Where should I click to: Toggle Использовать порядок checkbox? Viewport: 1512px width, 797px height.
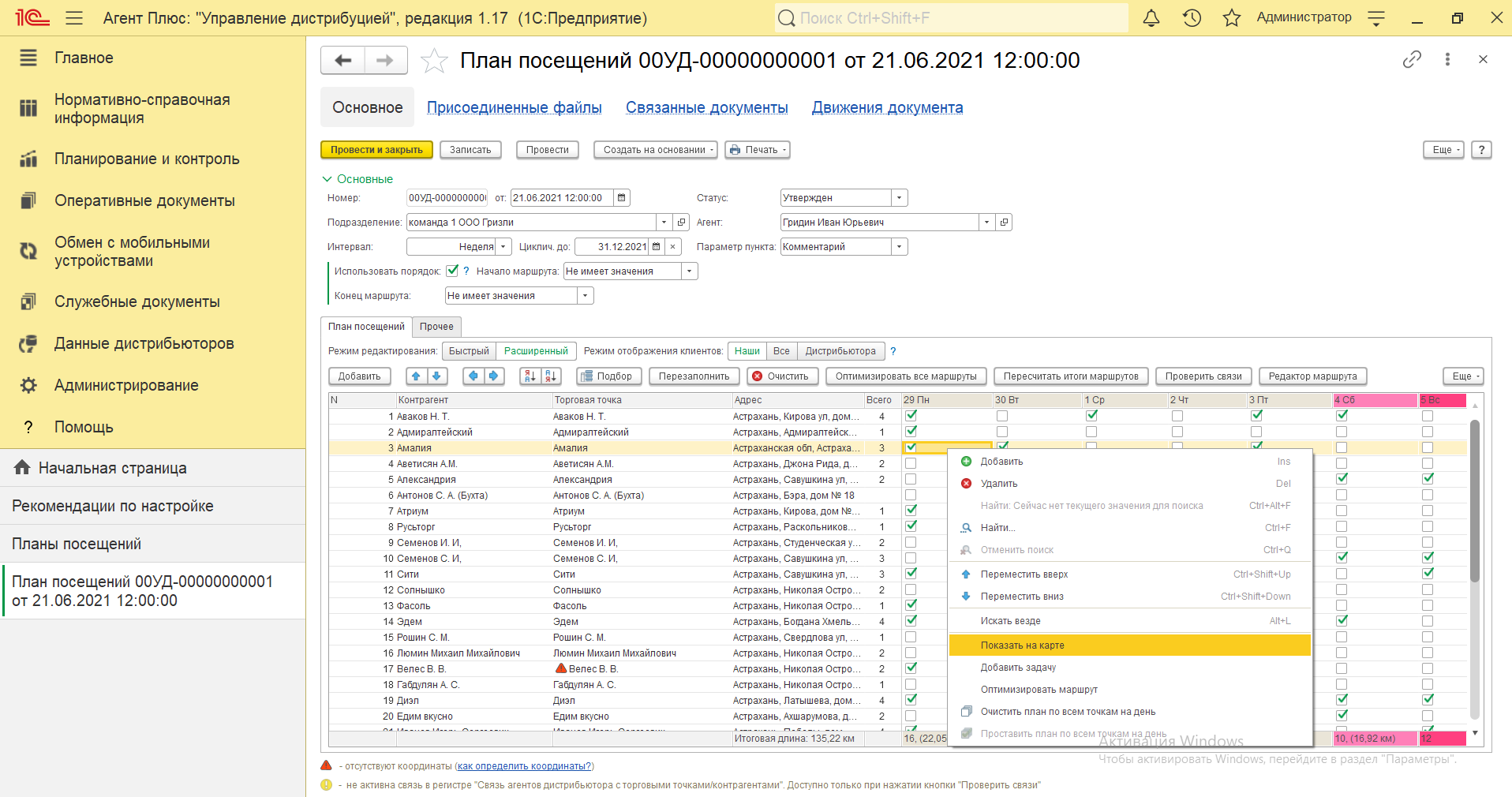click(452, 271)
